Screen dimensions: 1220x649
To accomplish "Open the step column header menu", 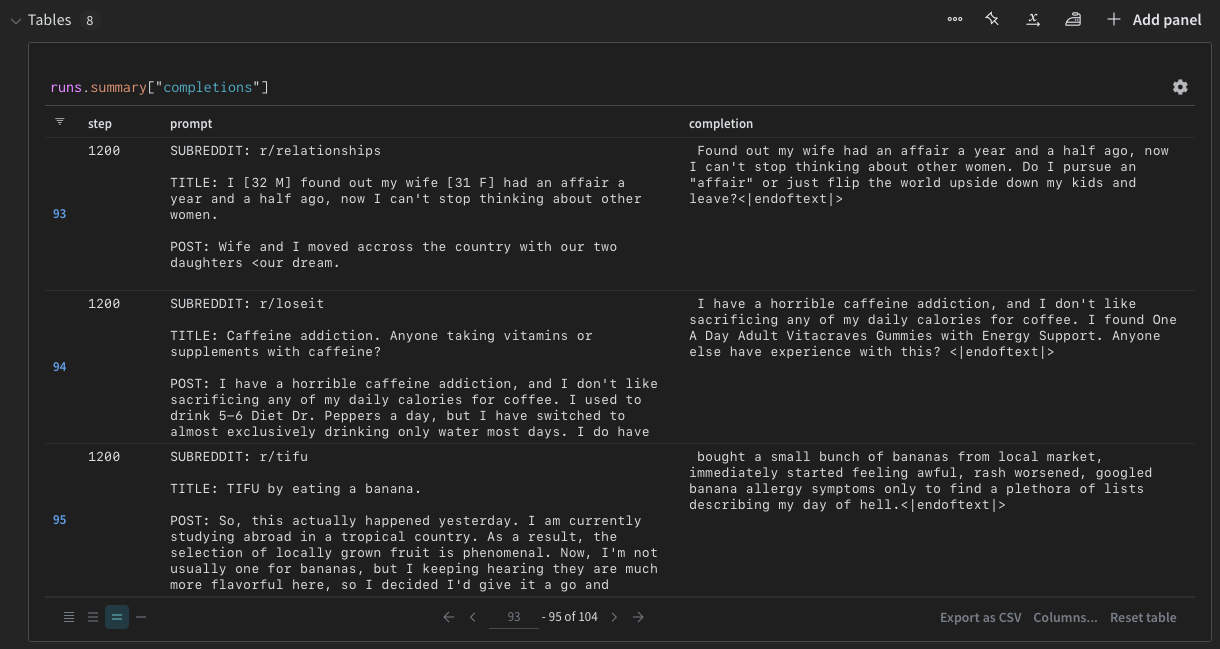I will click(x=97, y=123).
